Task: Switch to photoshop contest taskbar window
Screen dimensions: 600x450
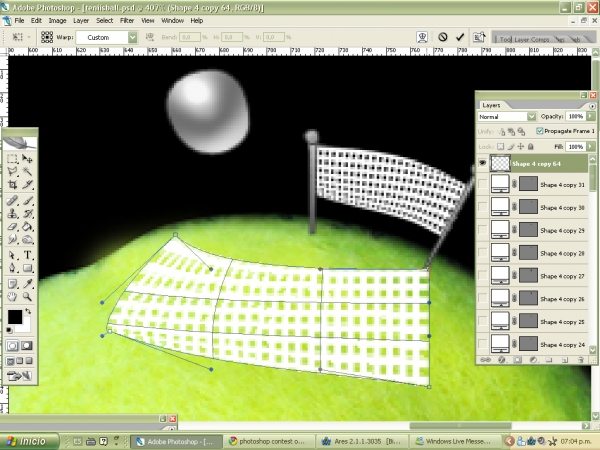Action: point(268,441)
